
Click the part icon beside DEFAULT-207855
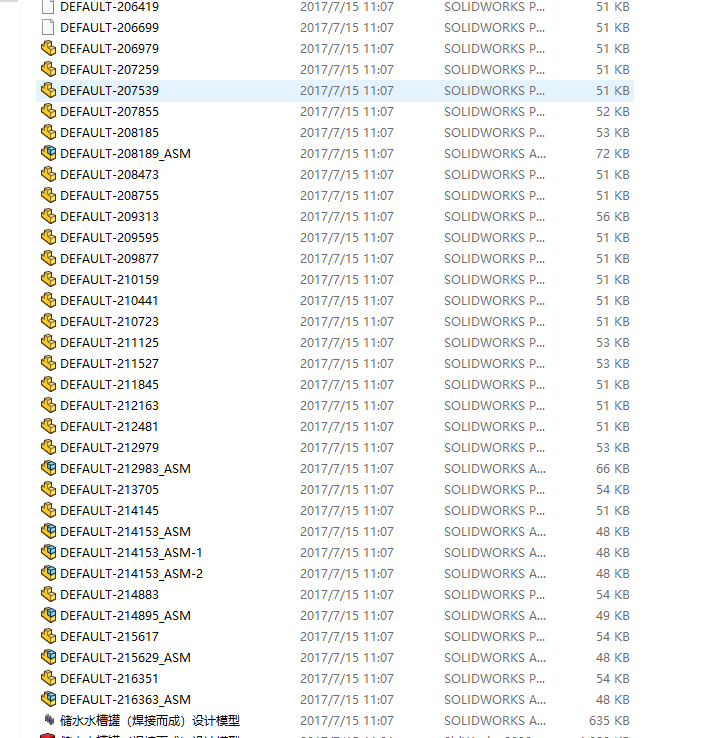click(48, 112)
